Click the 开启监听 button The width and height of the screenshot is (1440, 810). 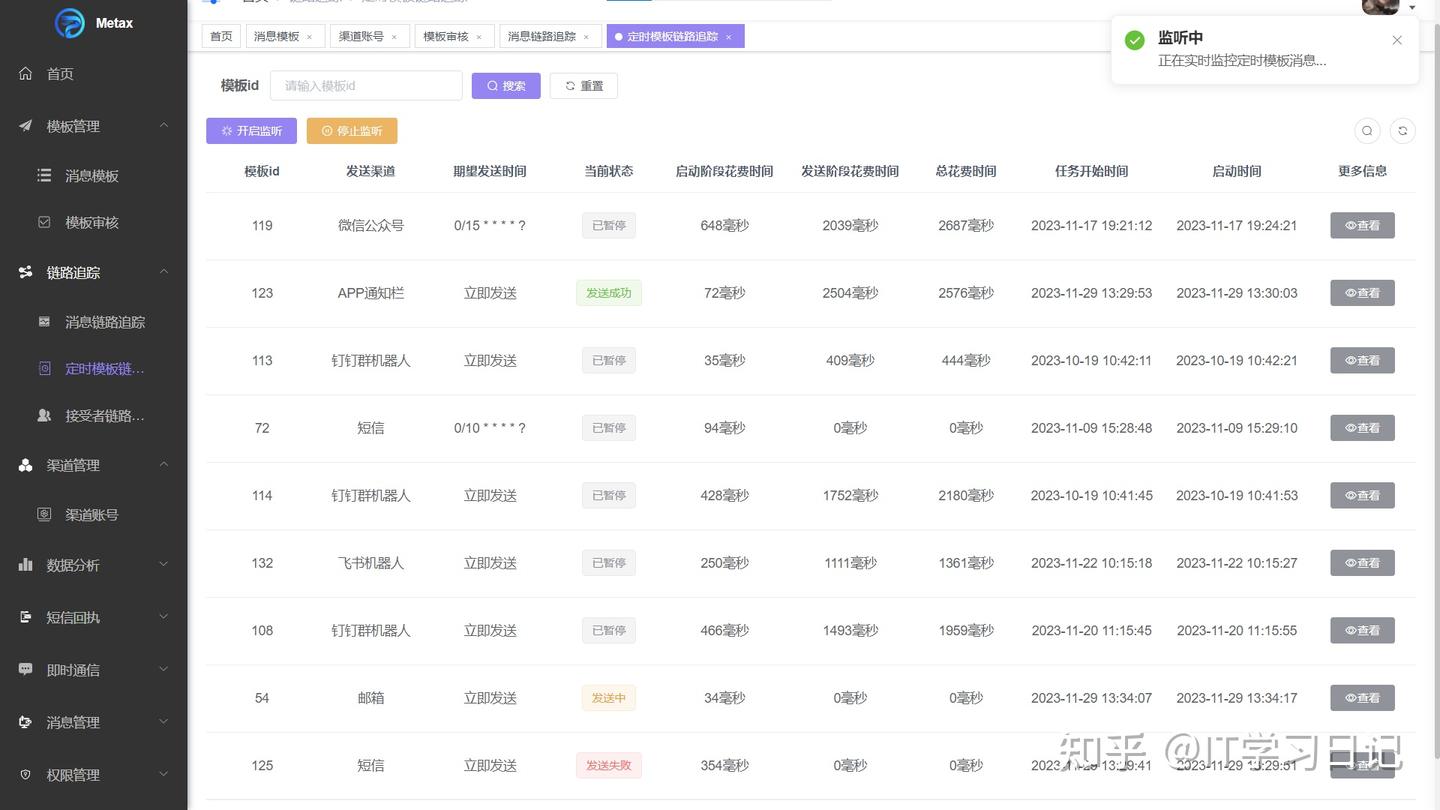(252, 131)
